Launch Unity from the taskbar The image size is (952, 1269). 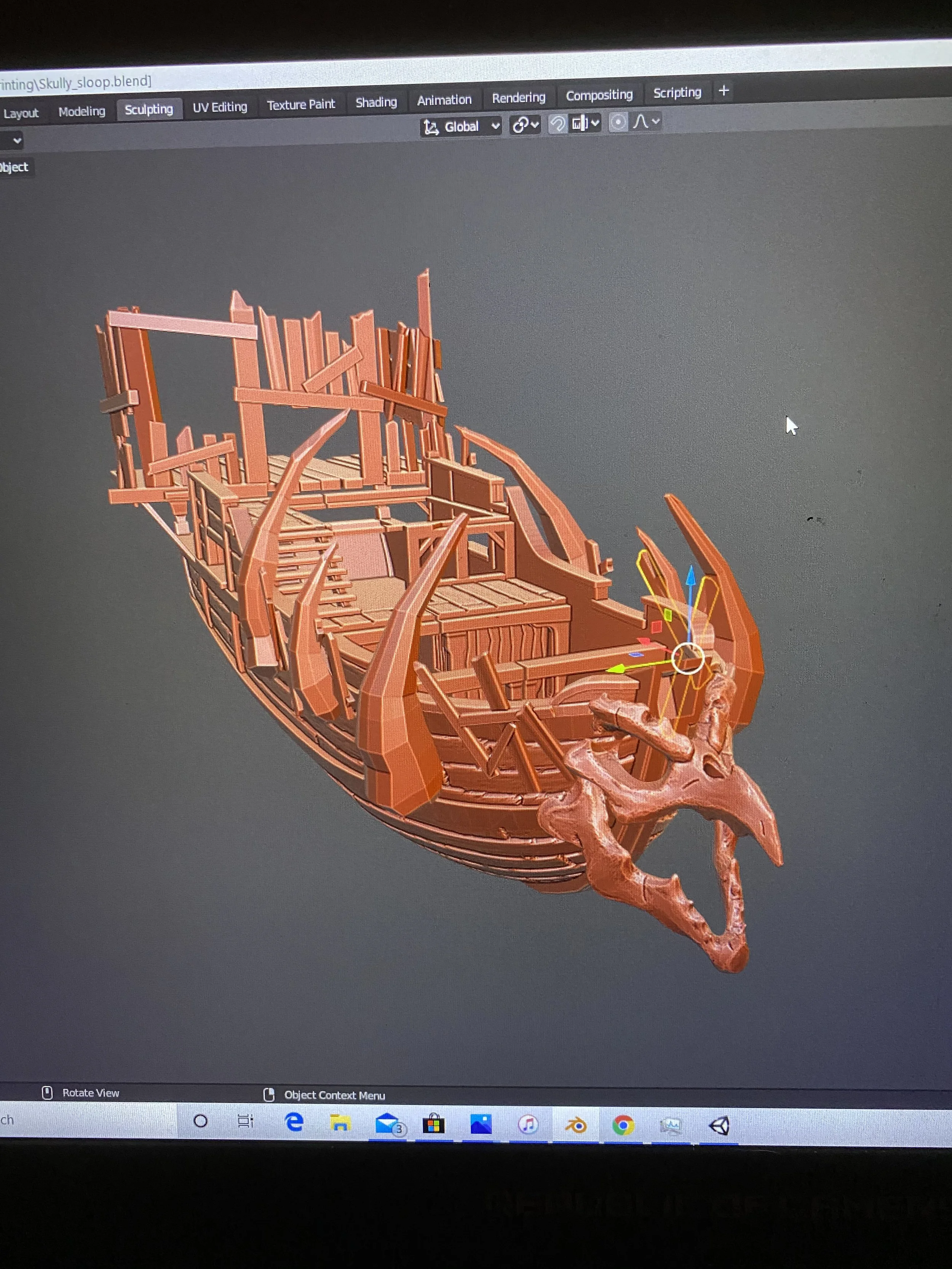[719, 1125]
